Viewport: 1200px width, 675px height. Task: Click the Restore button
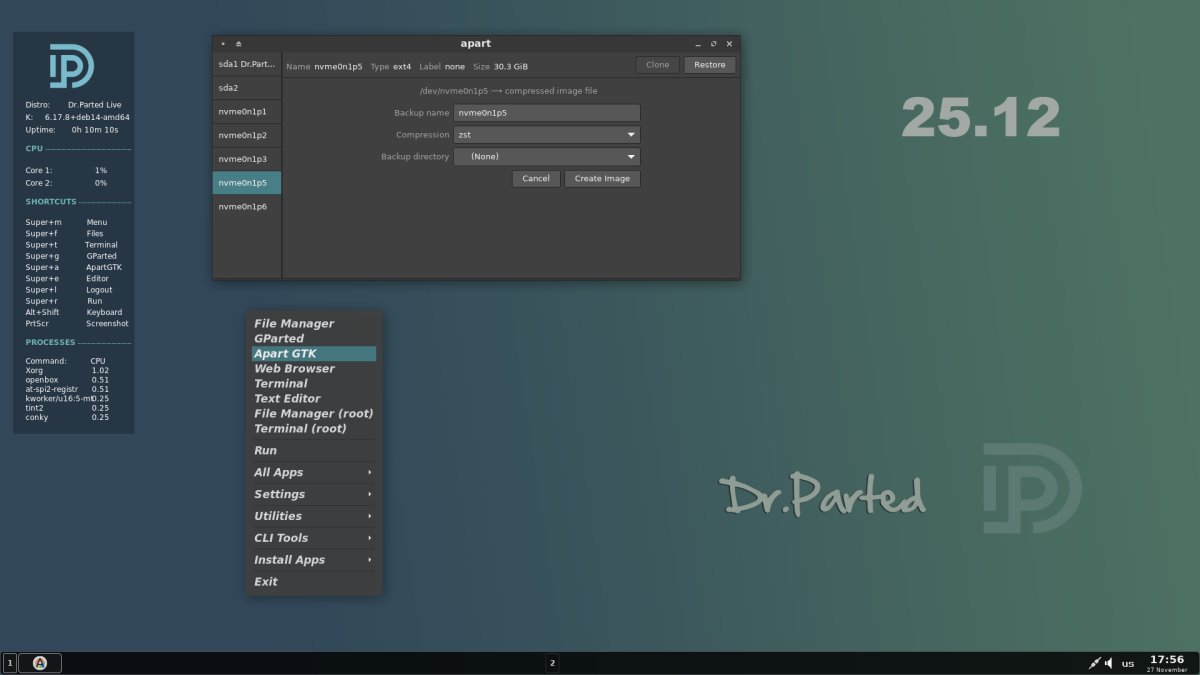coord(710,65)
